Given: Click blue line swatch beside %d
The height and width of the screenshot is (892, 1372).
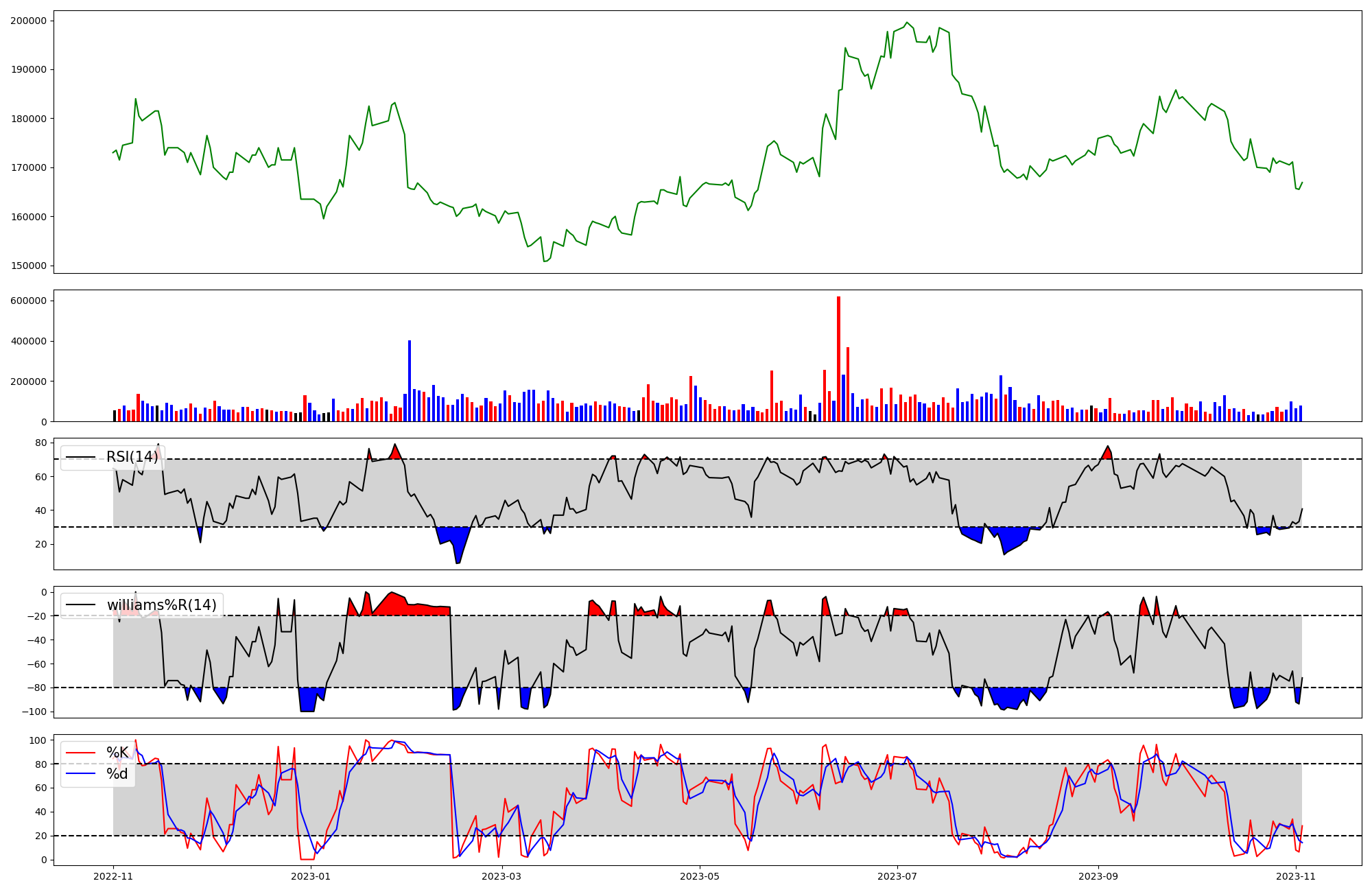Looking at the screenshot, I should click(x=80, y=774).
